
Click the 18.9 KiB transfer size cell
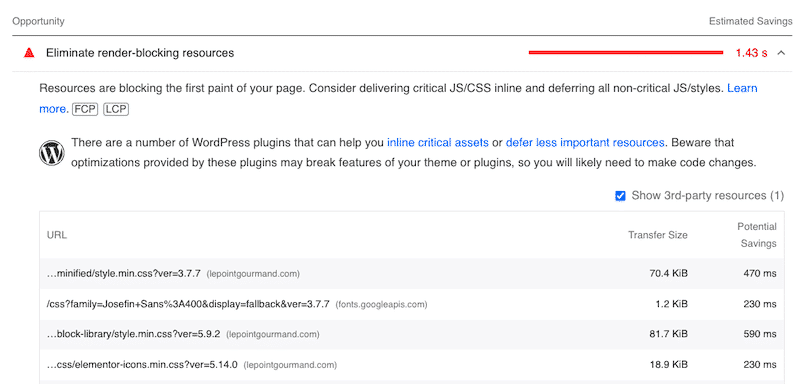pyautogui.click(x=668, y=365)
